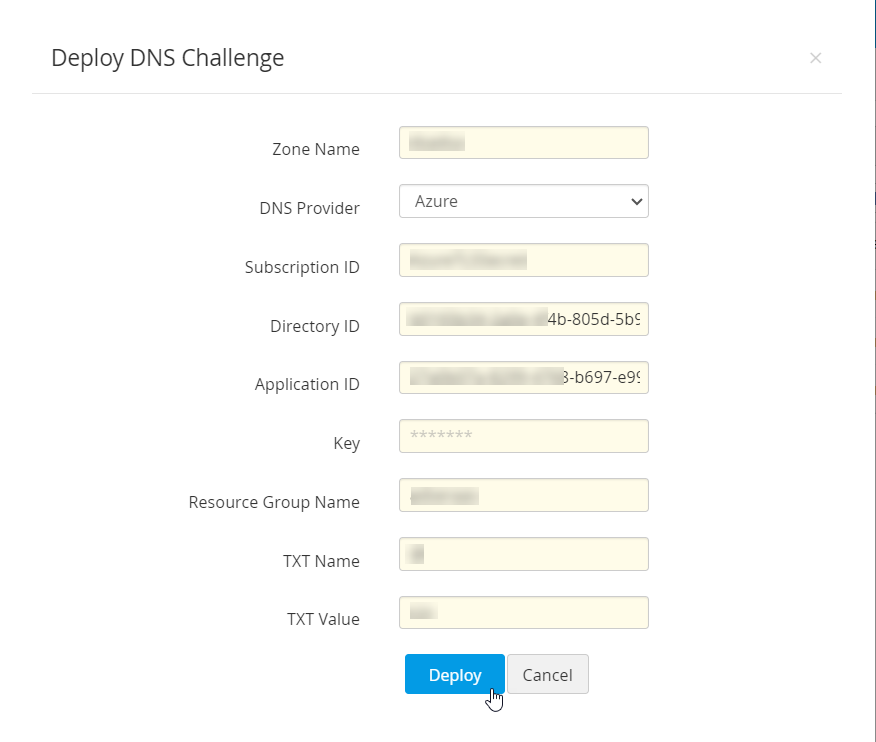Click the Directory ID label
The height and width of the screenshot is (742, 876).
(314, 326)
